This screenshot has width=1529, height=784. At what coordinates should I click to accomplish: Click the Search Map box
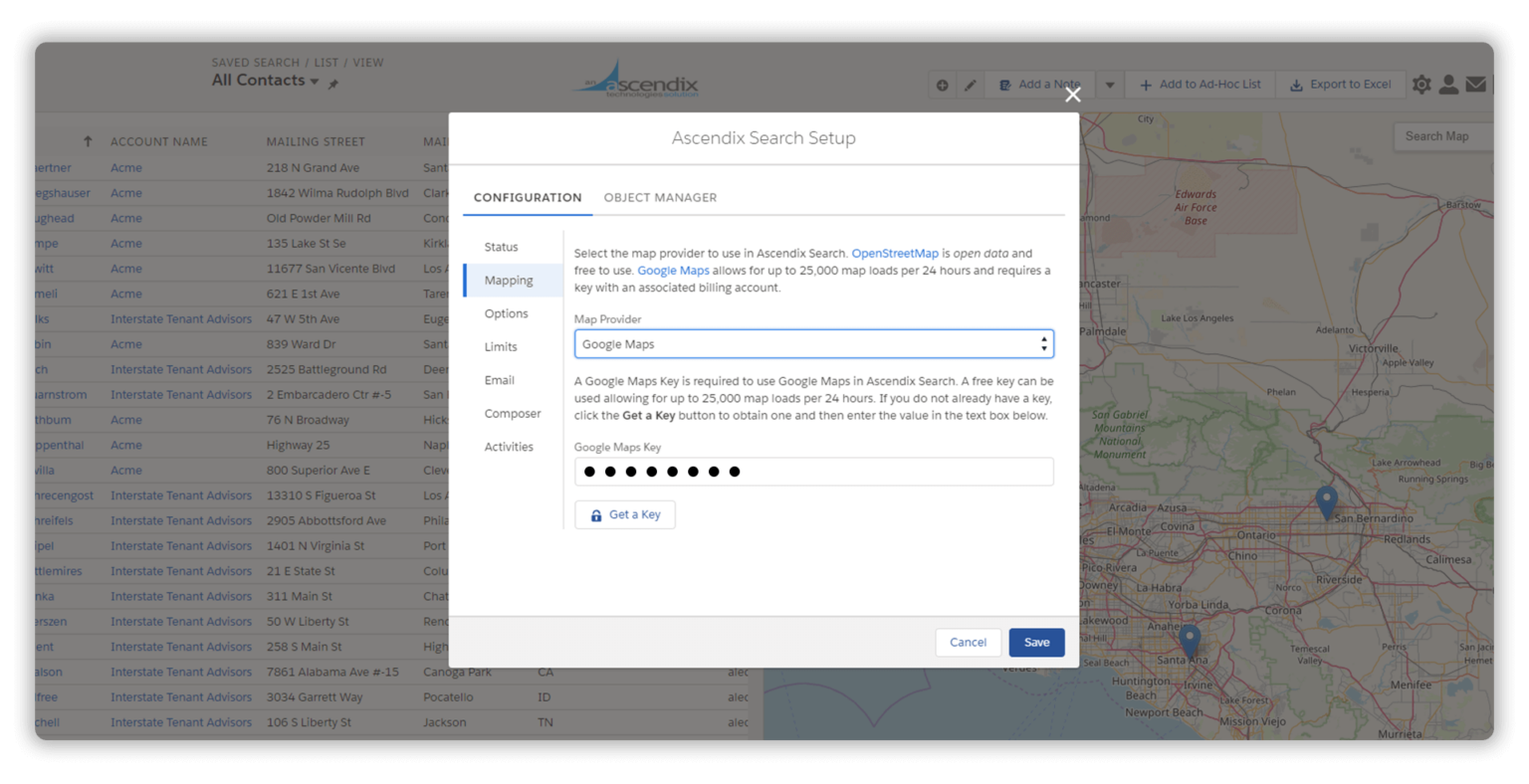pyautogui.click(x=1442, y=136)
